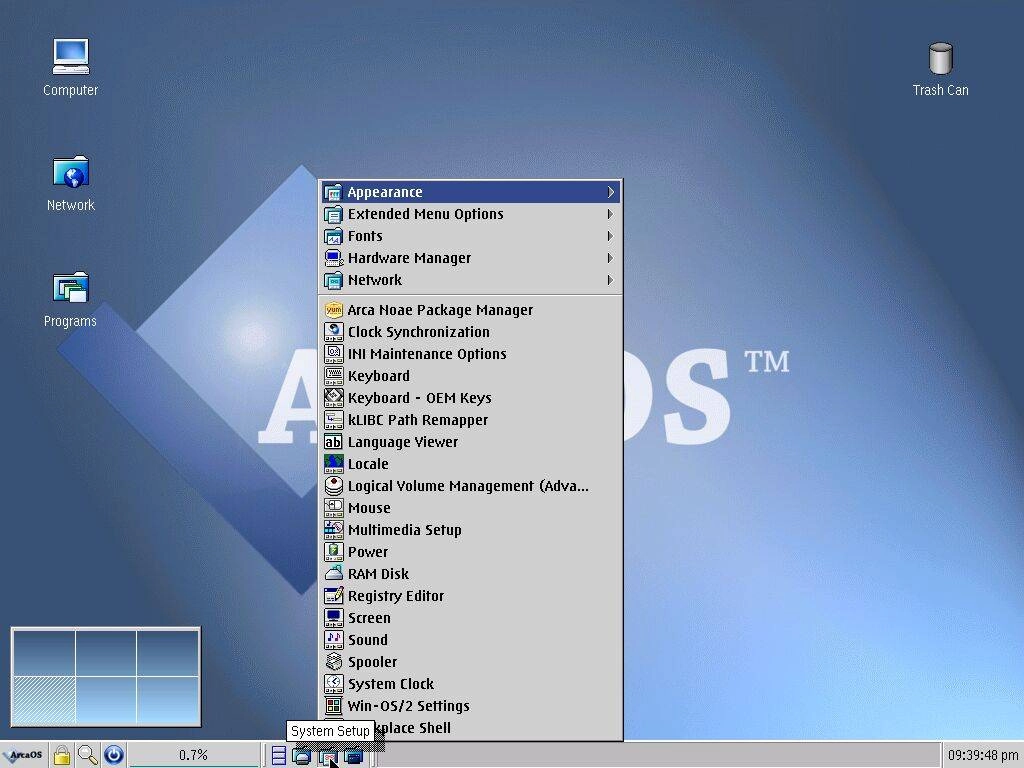Click the Multimedia Setup icon
Image resolution: width=1024 pixels, height=768 pixels.
tap(333, 530)
